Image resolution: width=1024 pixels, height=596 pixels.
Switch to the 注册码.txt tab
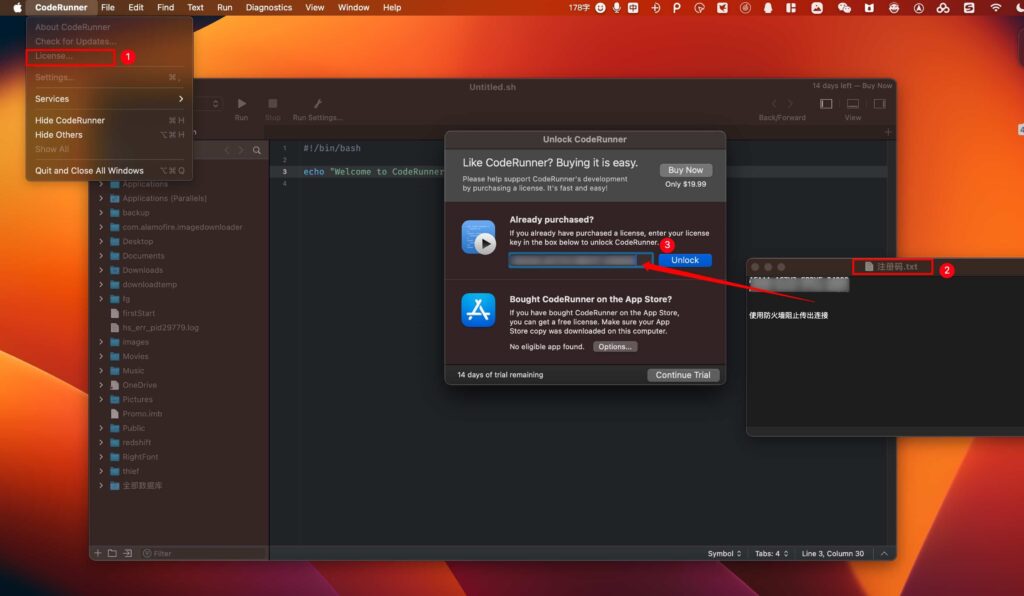pos(895,265)
